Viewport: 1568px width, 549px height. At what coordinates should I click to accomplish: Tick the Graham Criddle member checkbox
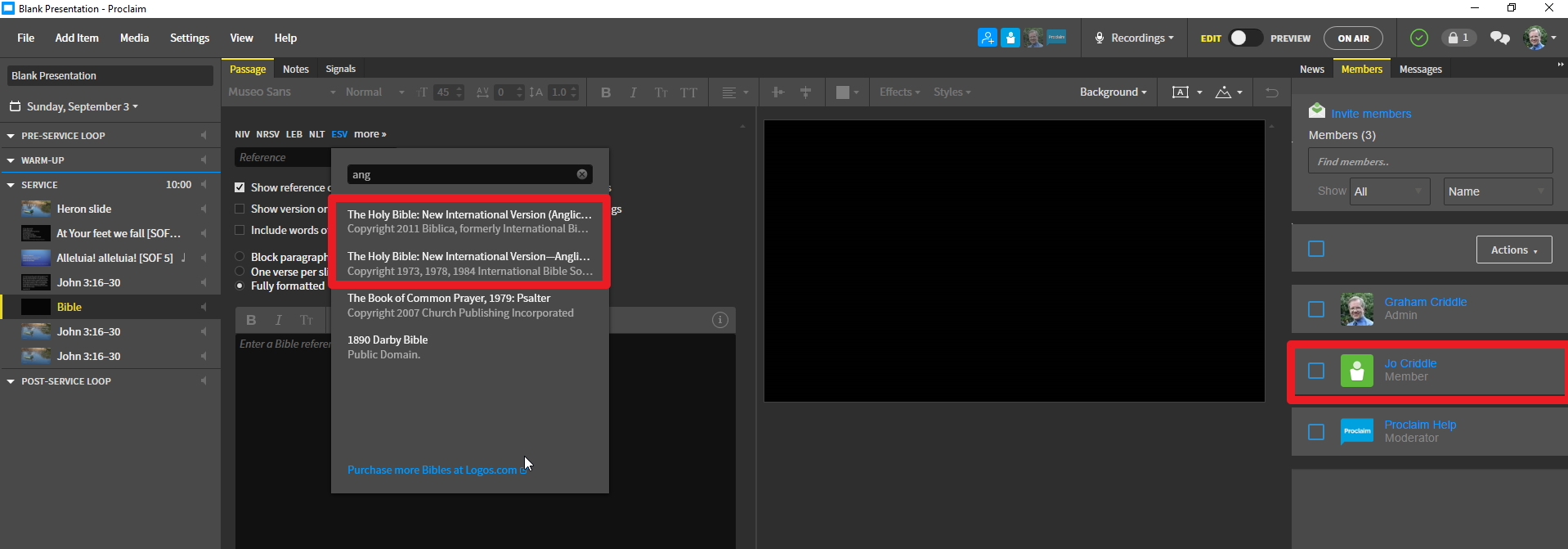1316,309
